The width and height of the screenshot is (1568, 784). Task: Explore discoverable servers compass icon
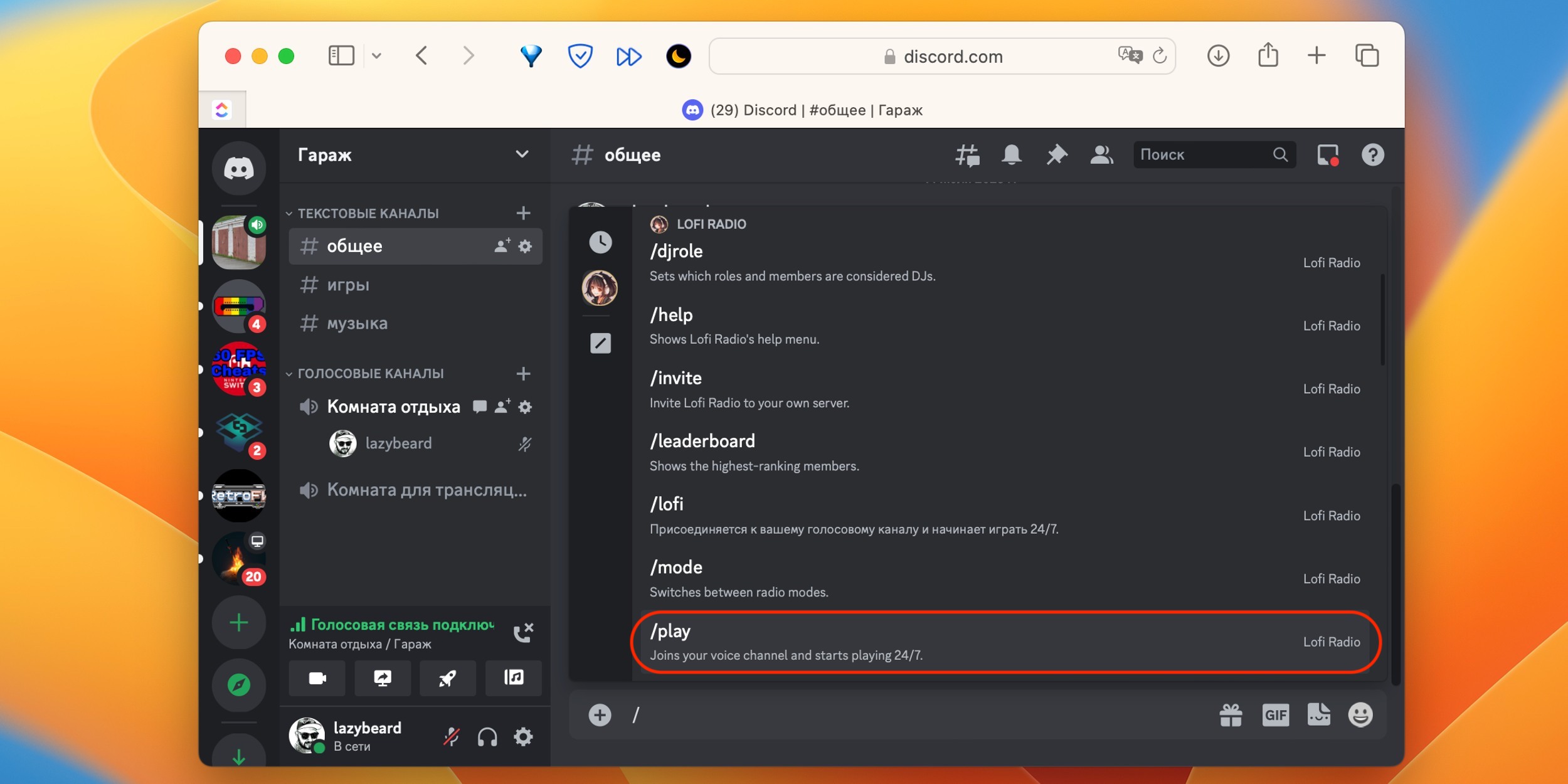[x=238, y=685]
